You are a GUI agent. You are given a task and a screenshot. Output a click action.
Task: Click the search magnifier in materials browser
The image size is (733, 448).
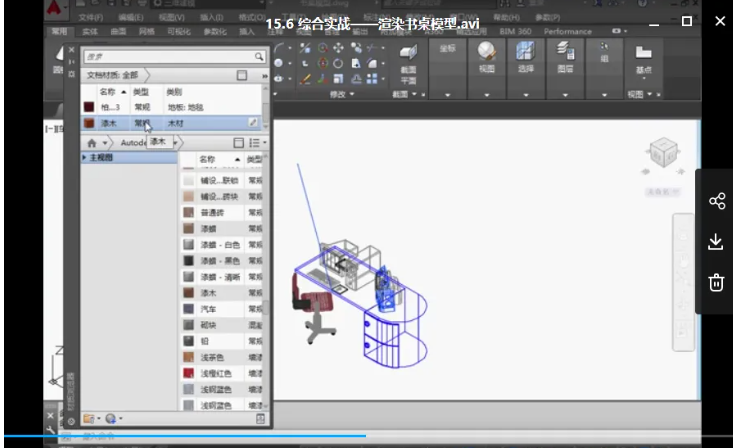(x=259, y=57)
